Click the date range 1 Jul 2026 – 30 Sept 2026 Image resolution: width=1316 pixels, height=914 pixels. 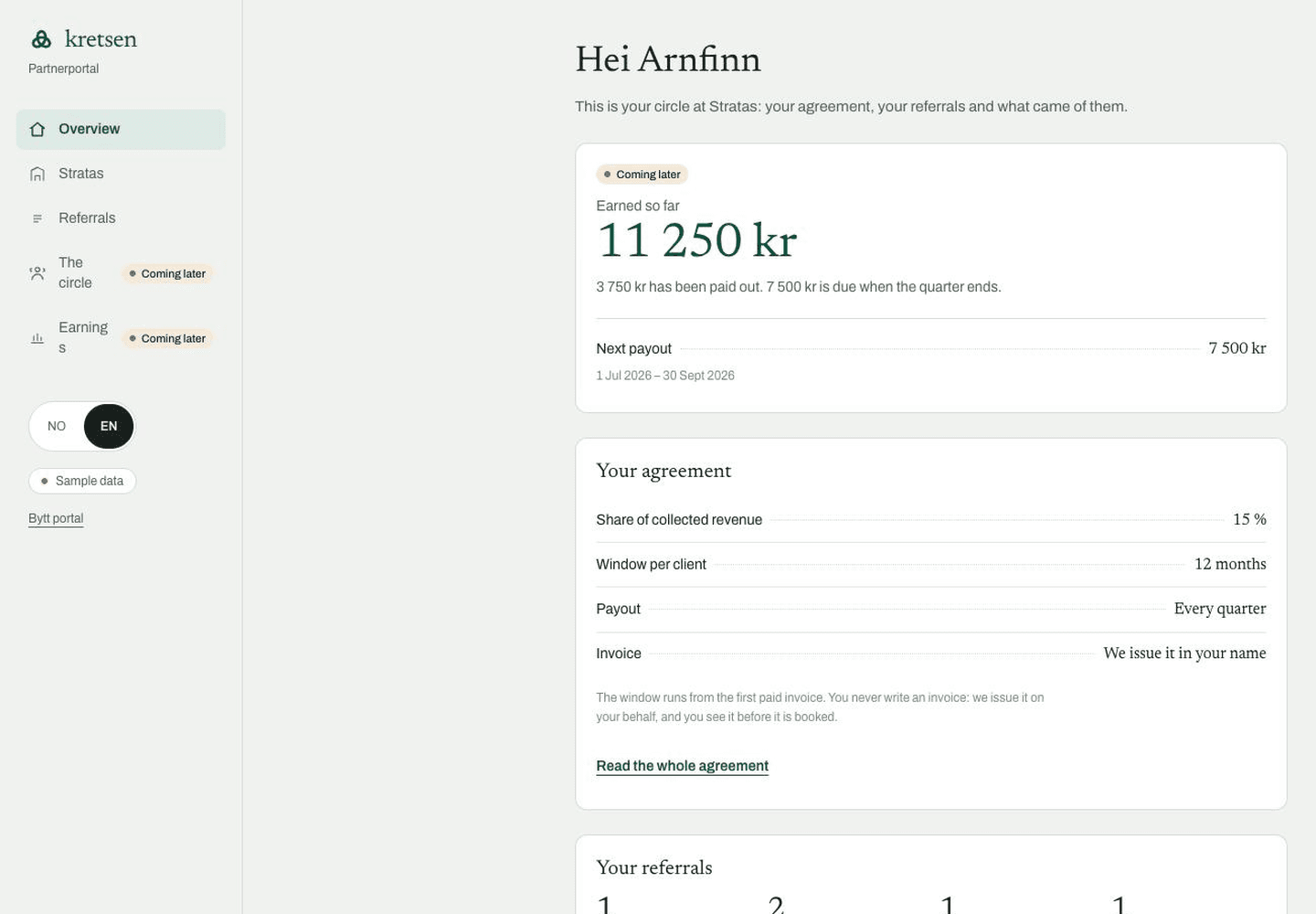tap(665, 376)
